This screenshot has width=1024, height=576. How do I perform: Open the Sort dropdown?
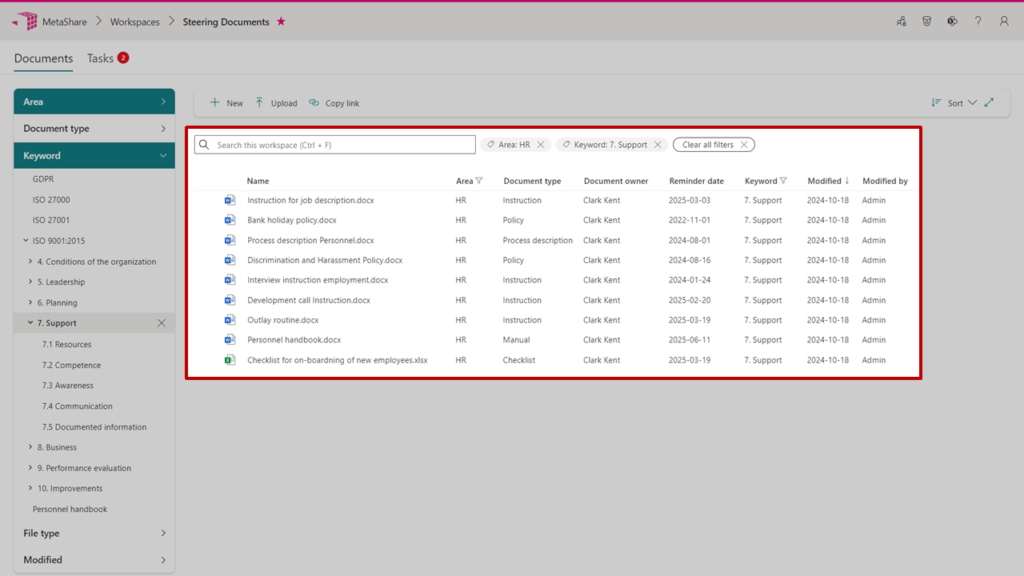pos(954,102)
